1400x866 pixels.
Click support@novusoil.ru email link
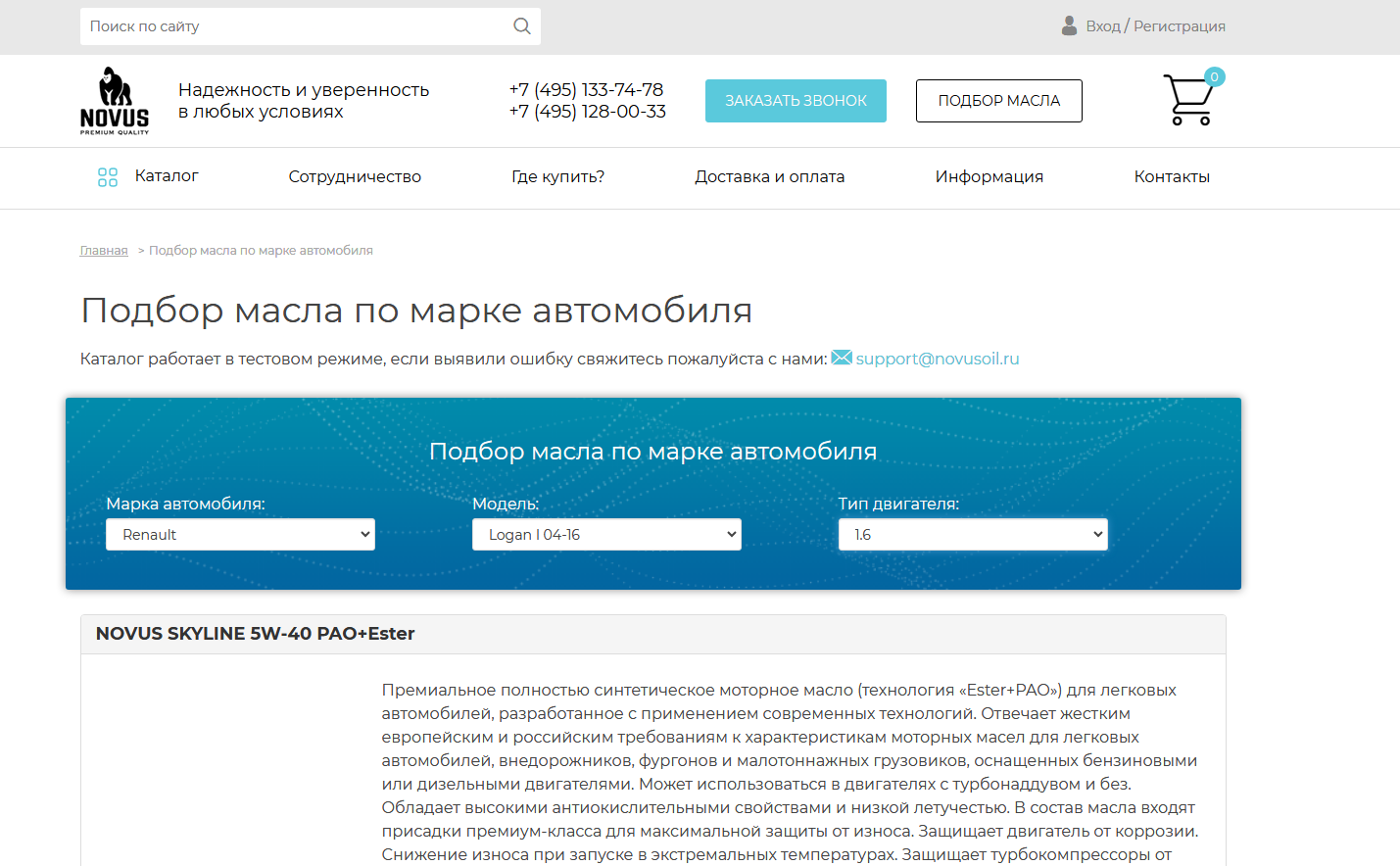[938, 359]
